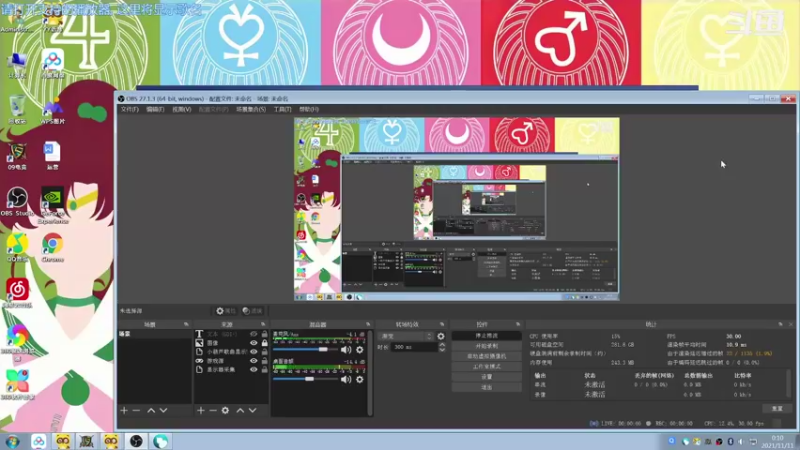Screen dimensions: 800x450
Task: Click the 滤镜 filters button
Action: [x=252, y=311]
